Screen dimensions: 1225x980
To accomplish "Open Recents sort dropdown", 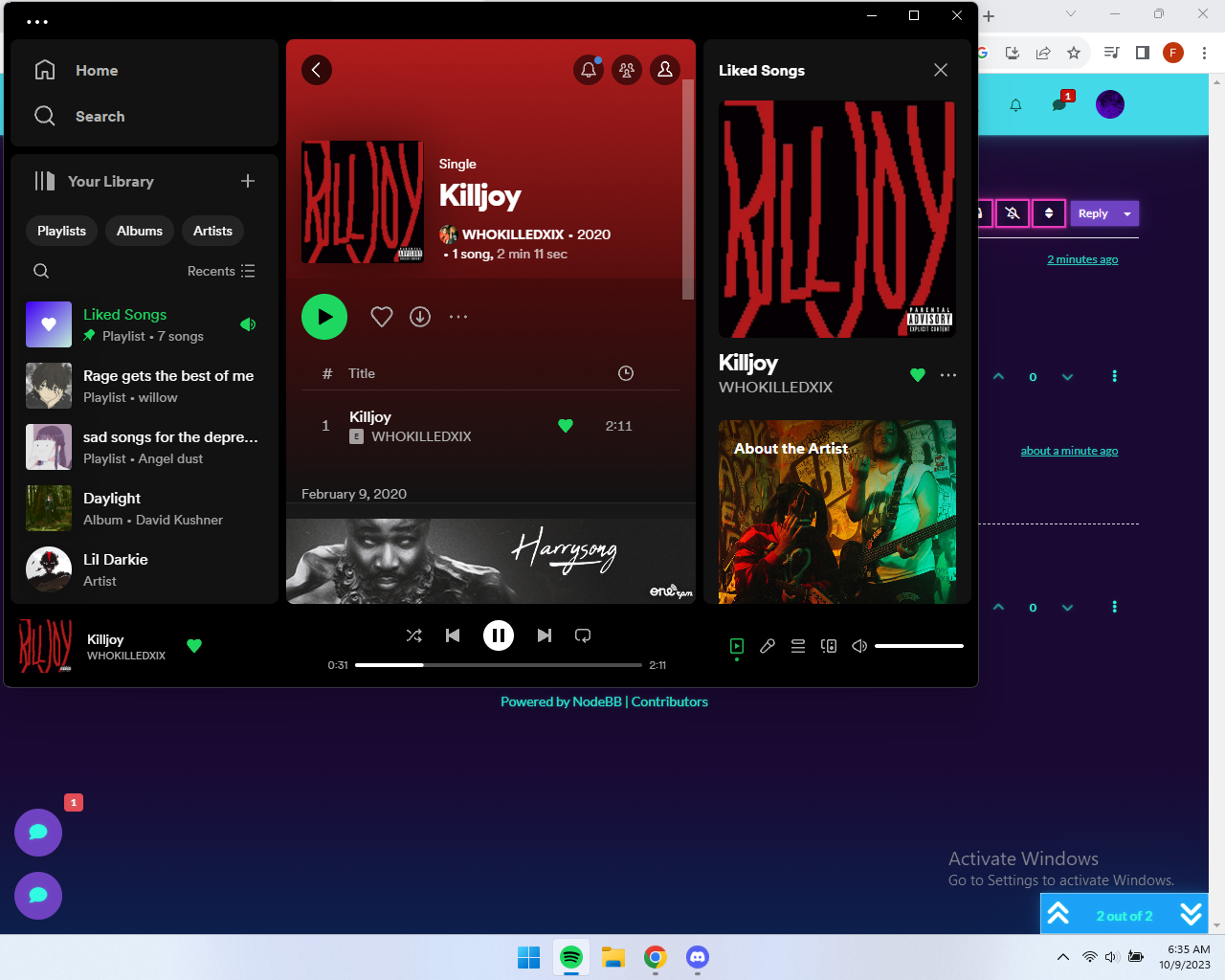I will (221, 271).
